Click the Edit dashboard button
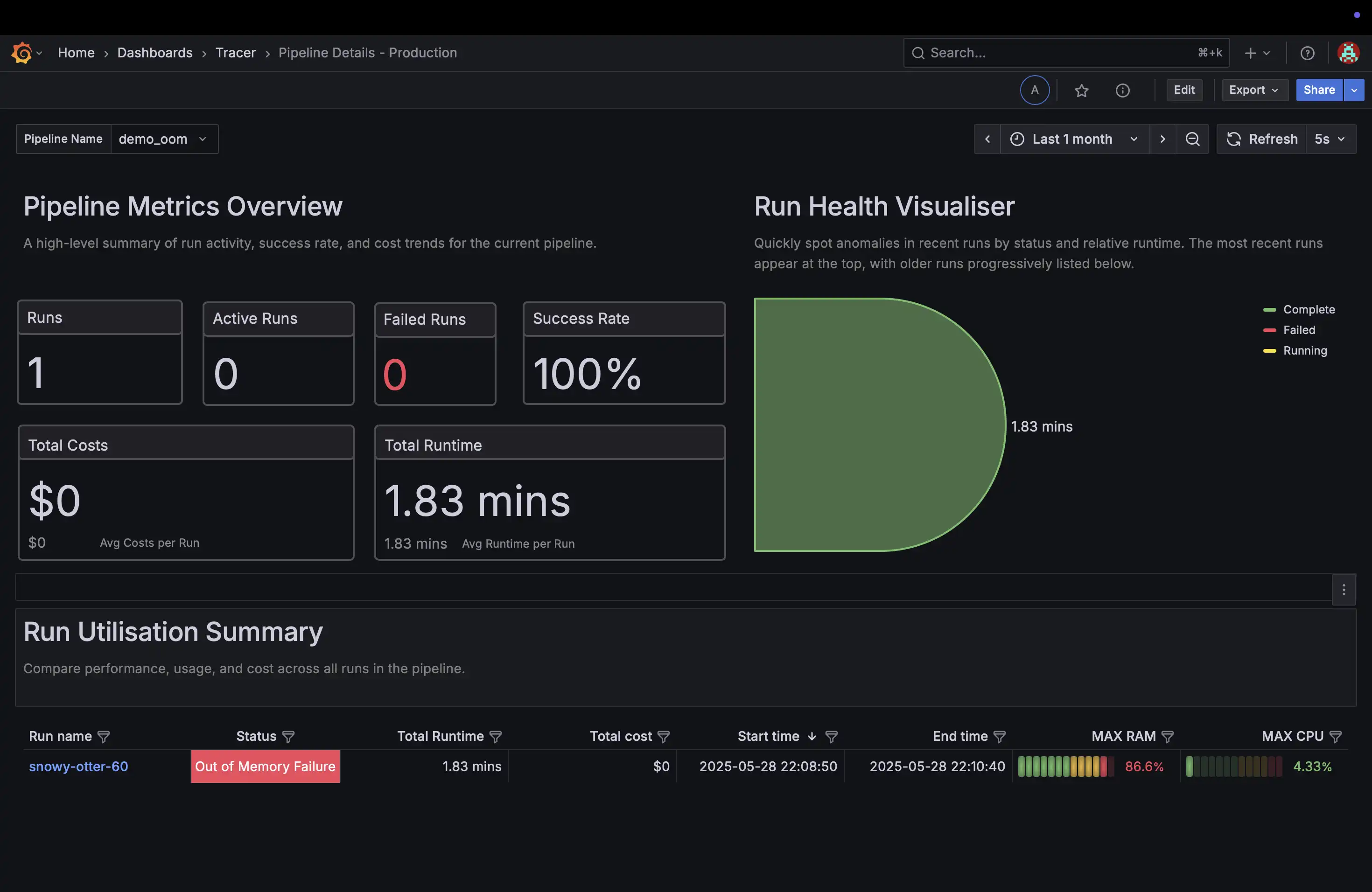 [x=1184, y=90]
